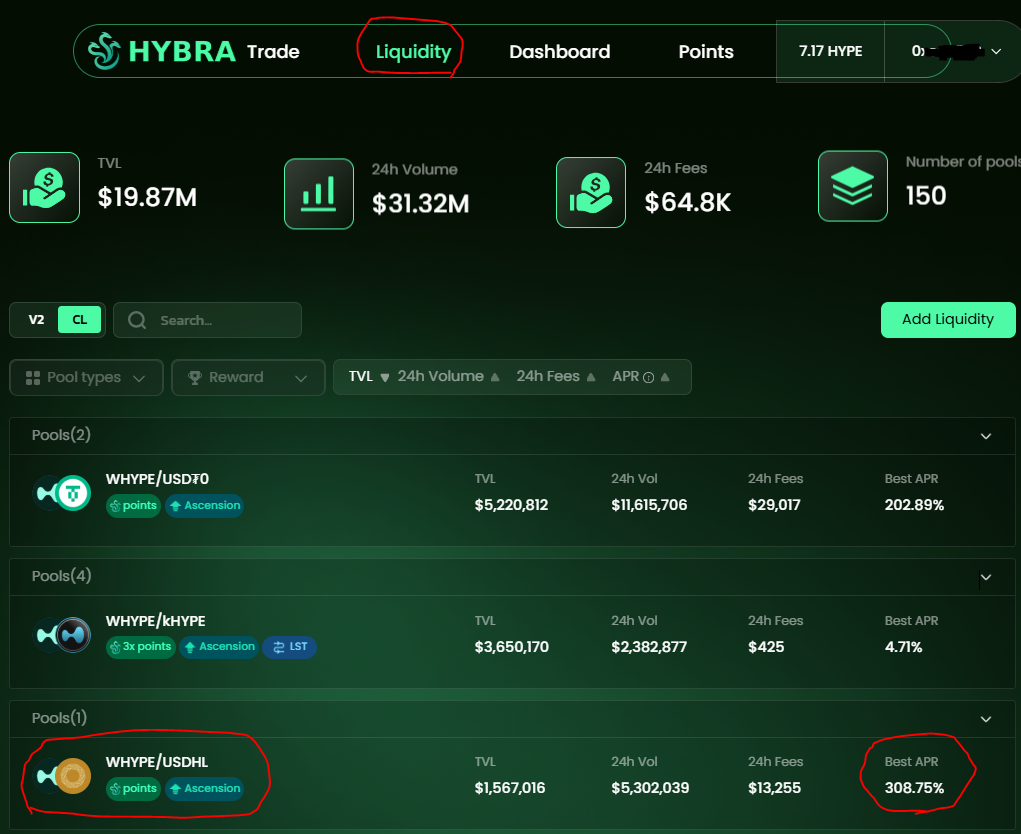
Task: Click the Ascension badge on WHYPE/USDHL
Action: [x=204, y=788]
